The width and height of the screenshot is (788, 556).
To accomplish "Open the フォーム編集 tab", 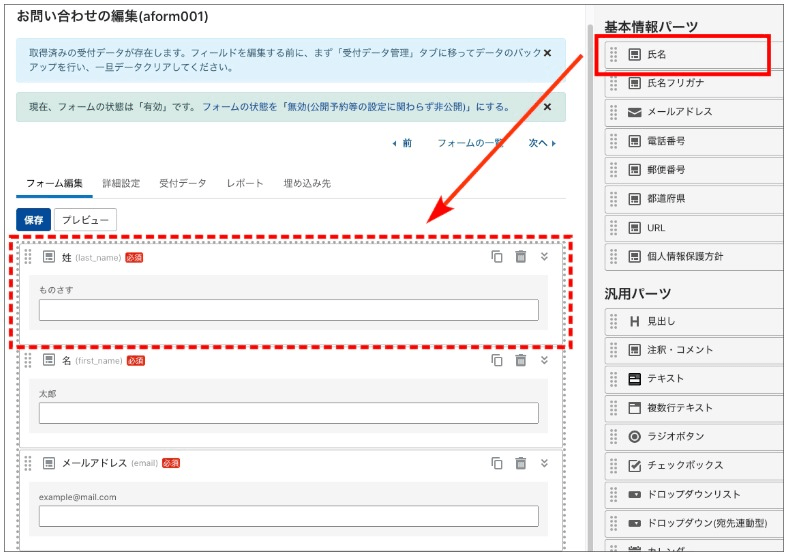I will 54,183.
